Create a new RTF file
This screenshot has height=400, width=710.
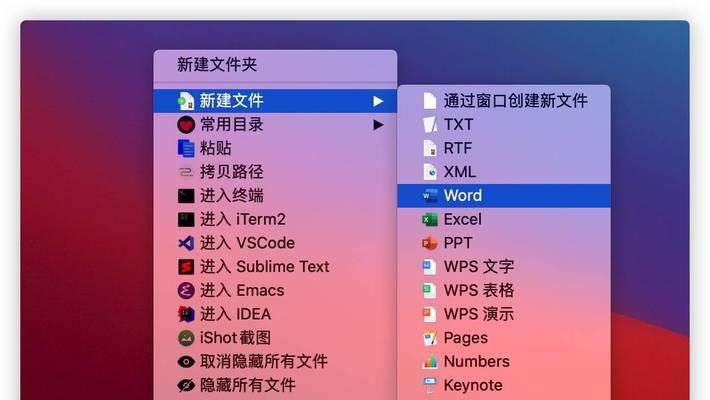504,148
